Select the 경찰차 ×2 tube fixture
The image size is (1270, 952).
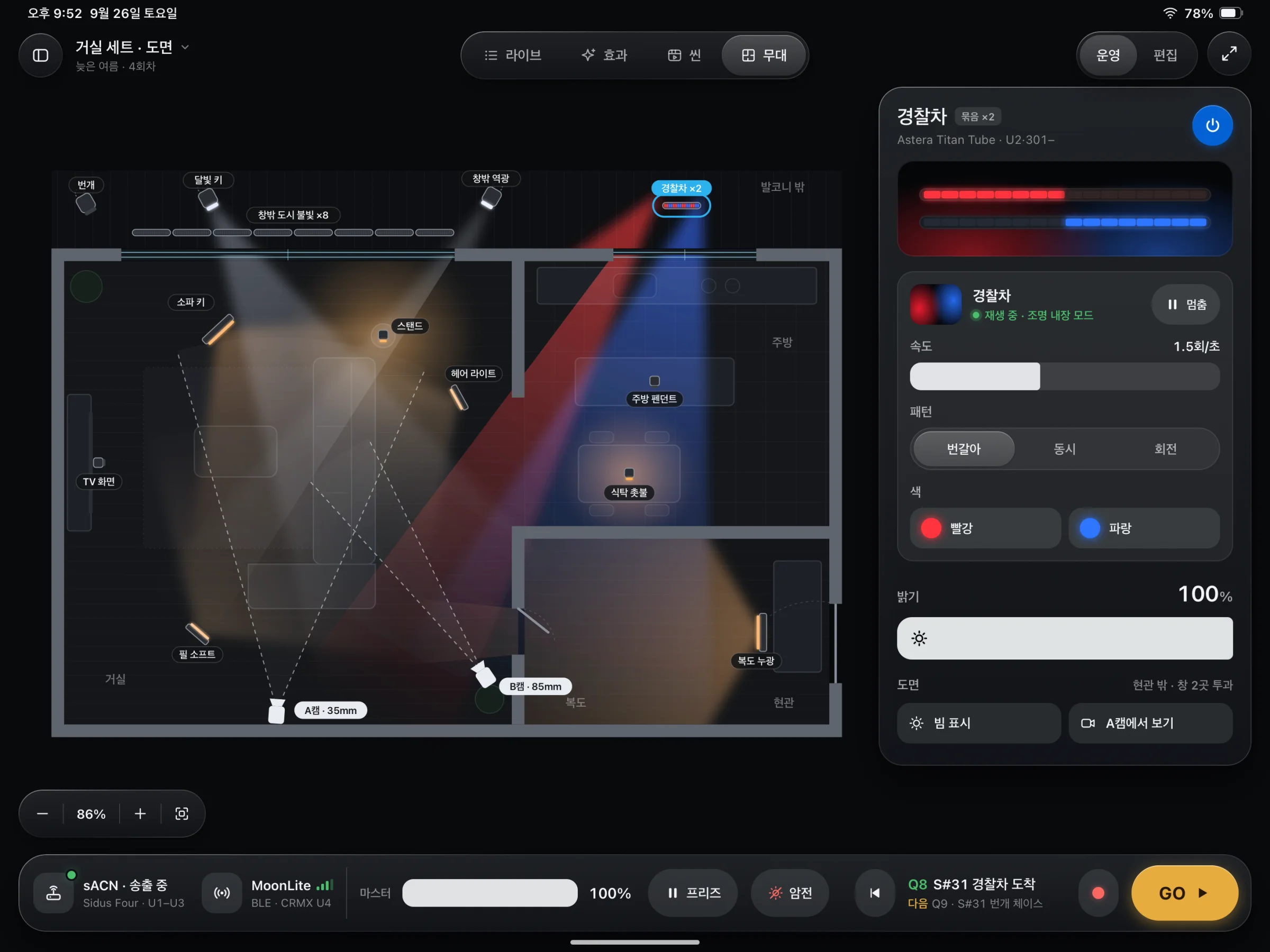pos(682,205)
